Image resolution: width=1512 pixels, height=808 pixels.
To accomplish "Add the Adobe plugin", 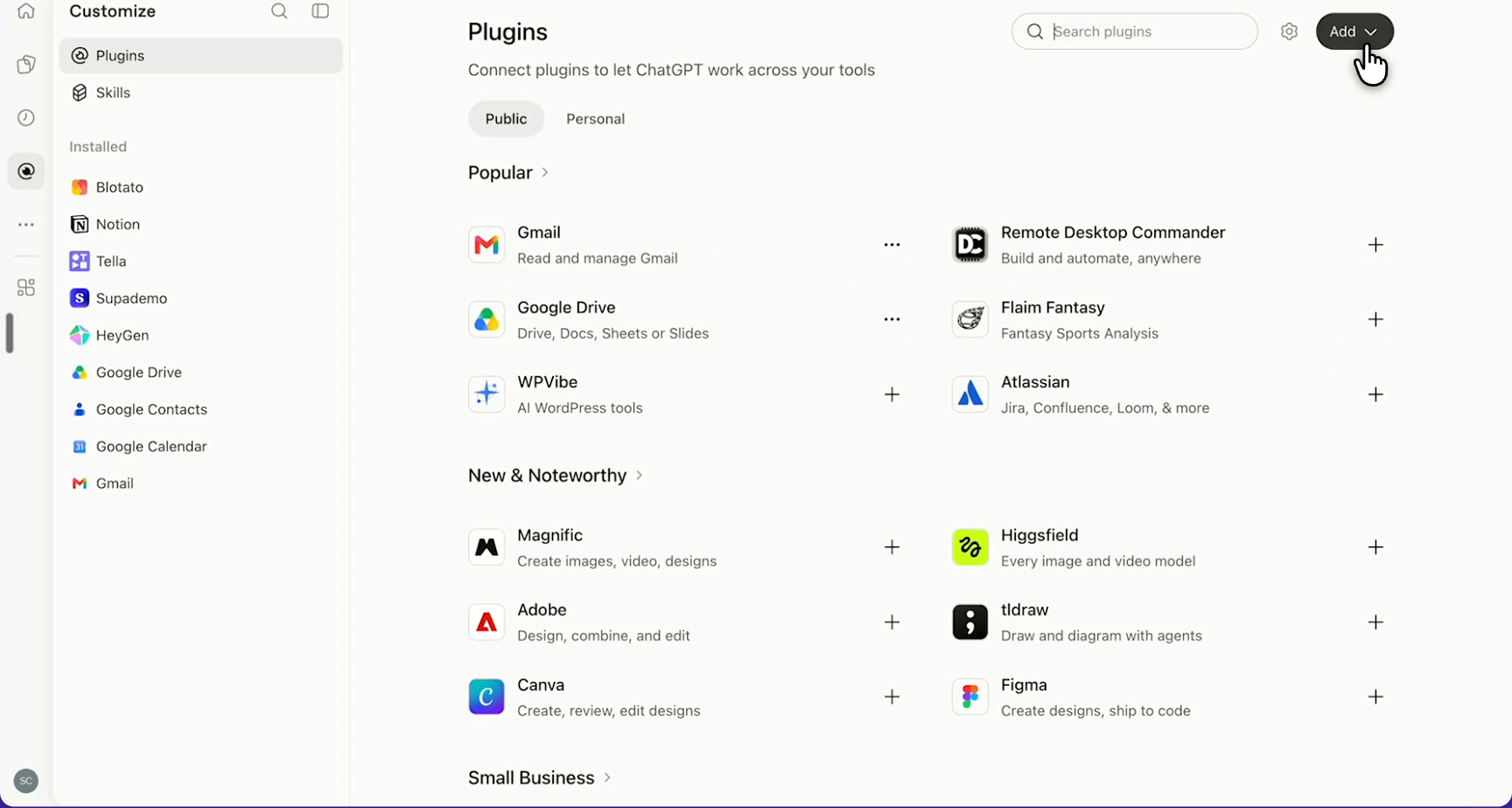I will pyautogui.click(x=892, y=622).
